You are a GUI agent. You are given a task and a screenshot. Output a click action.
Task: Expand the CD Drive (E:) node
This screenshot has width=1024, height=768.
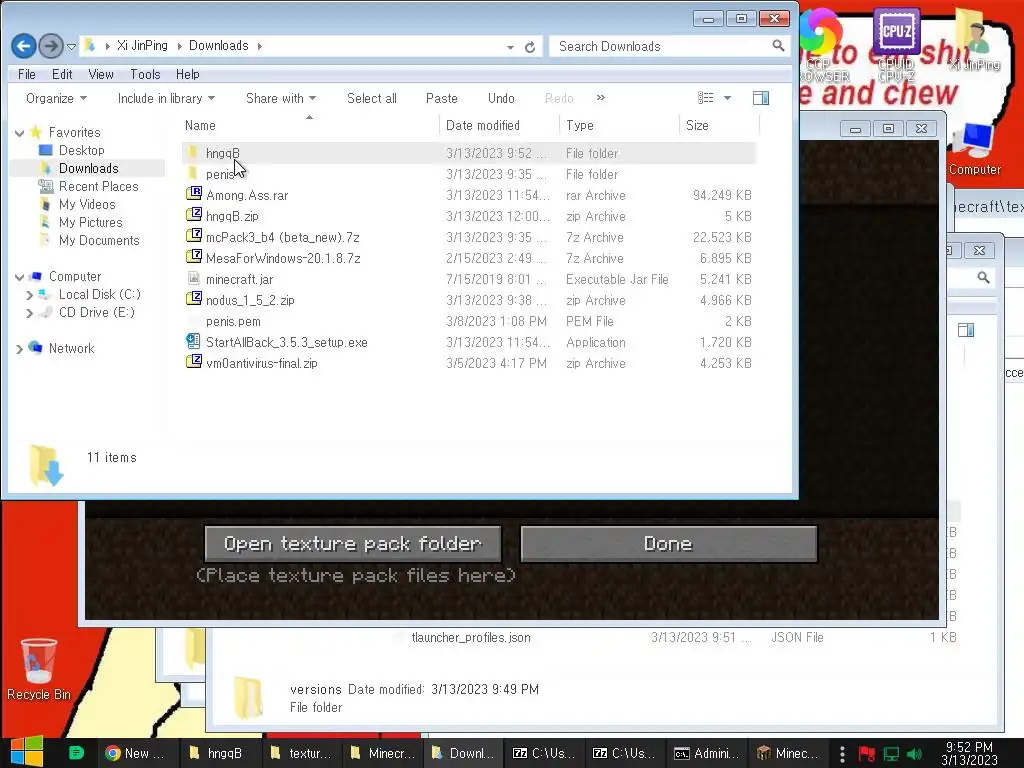(x=29, y=313)
